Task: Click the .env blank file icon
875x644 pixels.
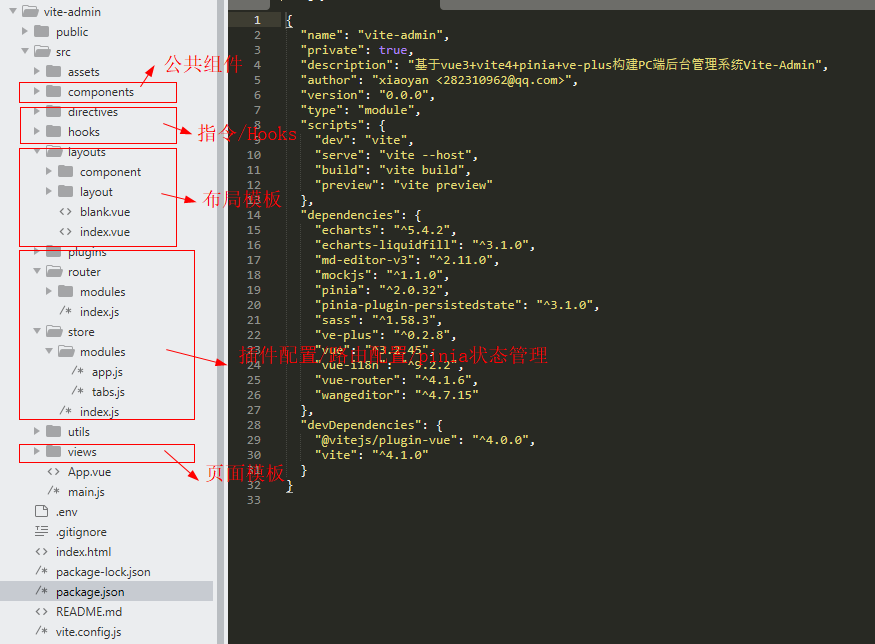Action: coord(41,511)
